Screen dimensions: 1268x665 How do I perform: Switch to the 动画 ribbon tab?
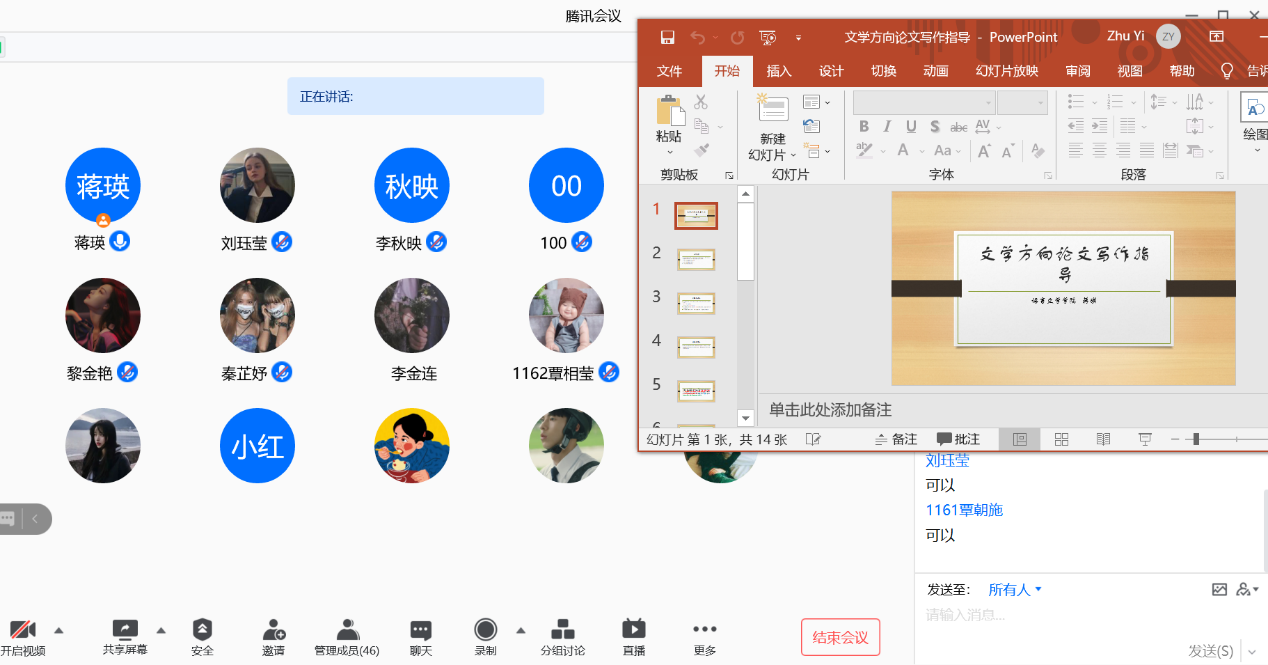(x=936, y=71)
